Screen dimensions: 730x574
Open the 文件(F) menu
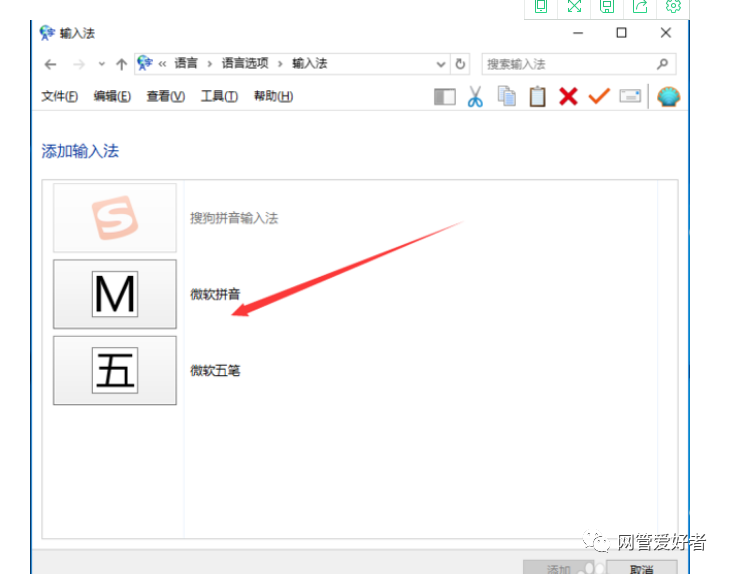[x=60, y=96]
